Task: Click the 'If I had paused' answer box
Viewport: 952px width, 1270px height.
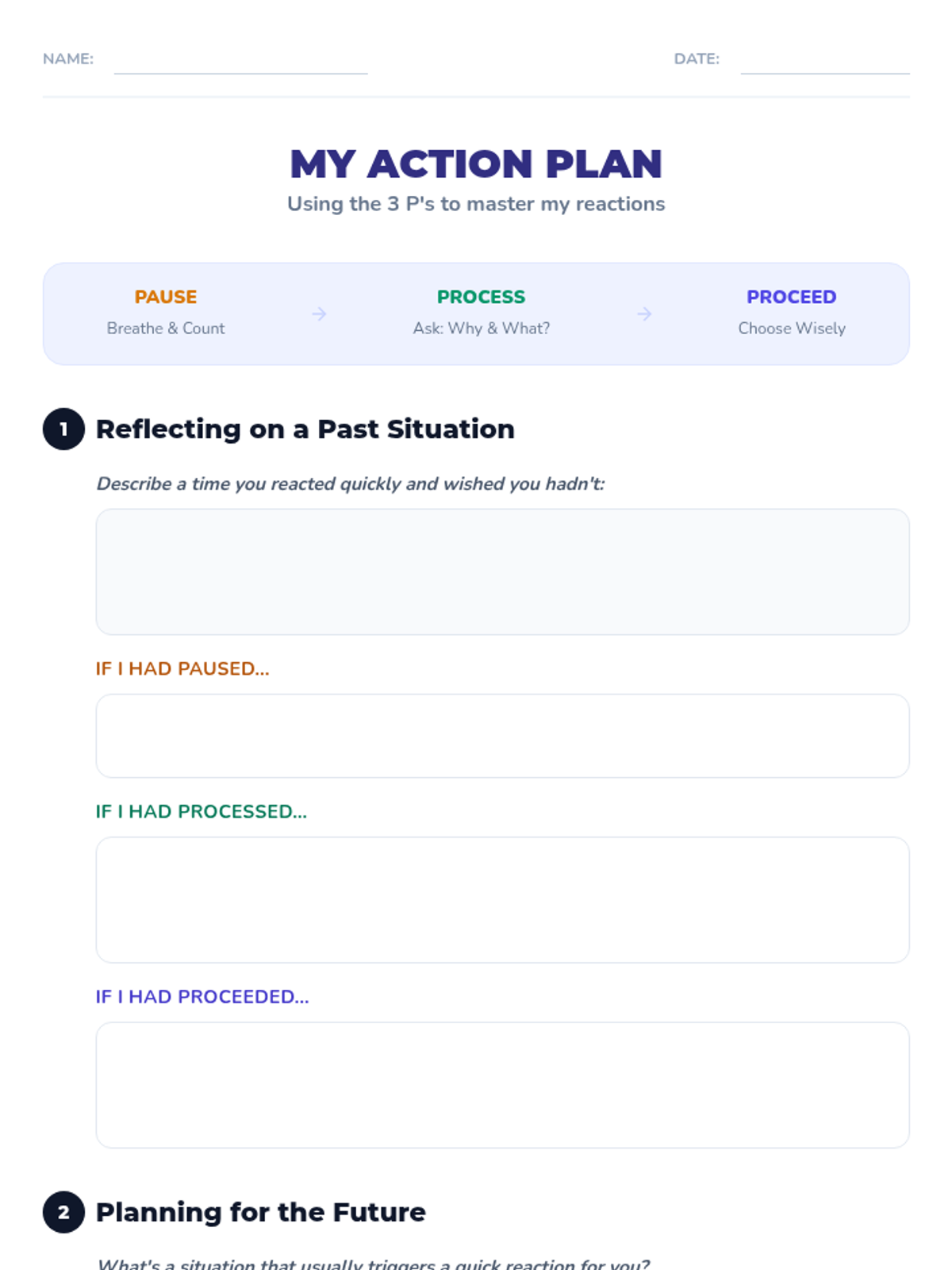Action: (x=502, y=736)
